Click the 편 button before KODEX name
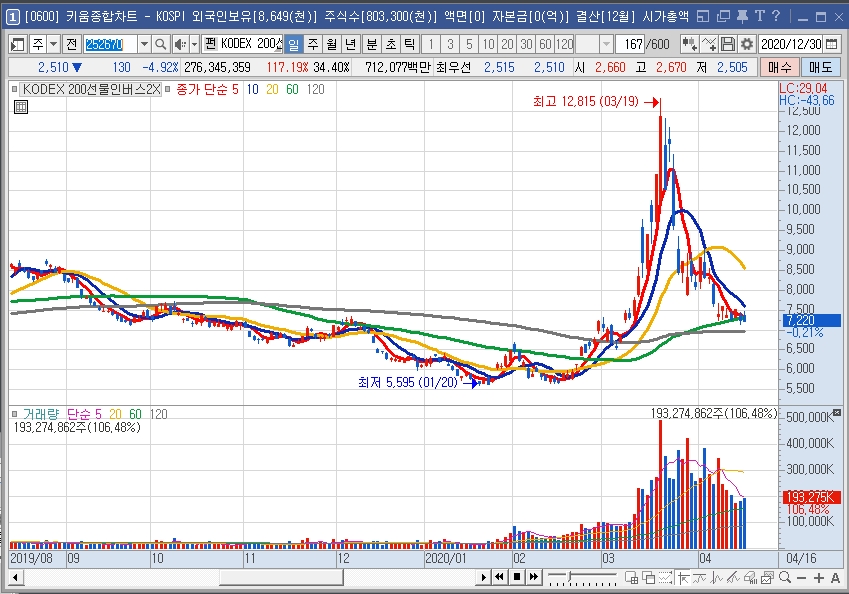The height and width of the screenshot is (594, 849). (210, 44)
